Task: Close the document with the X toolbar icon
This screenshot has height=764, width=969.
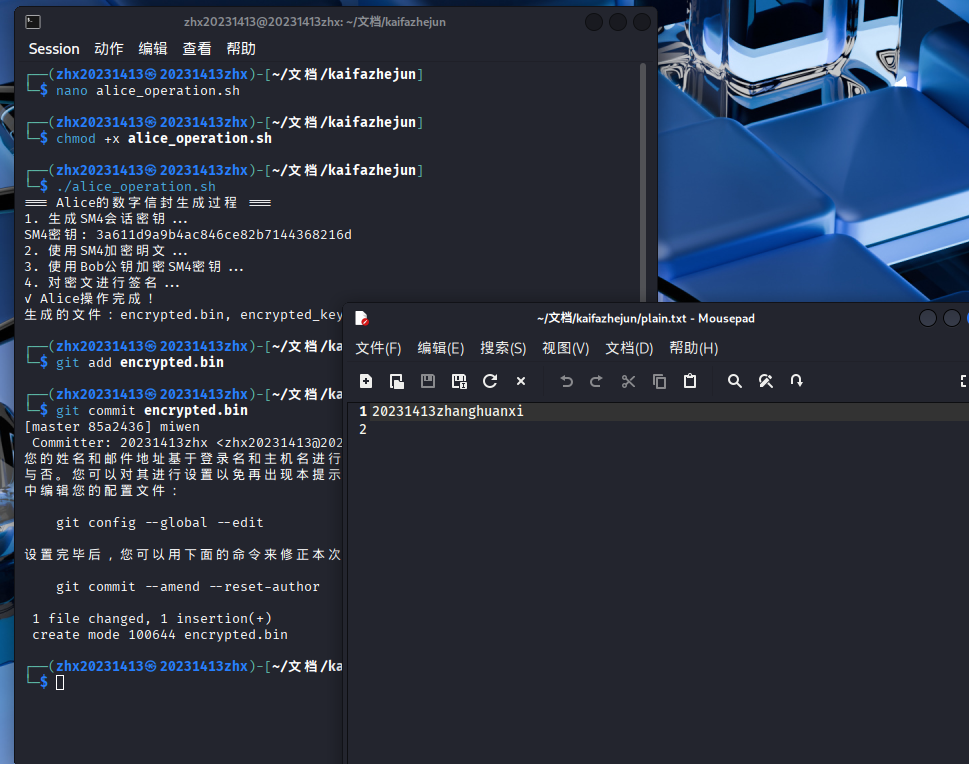Action: (x=521, y=381)
